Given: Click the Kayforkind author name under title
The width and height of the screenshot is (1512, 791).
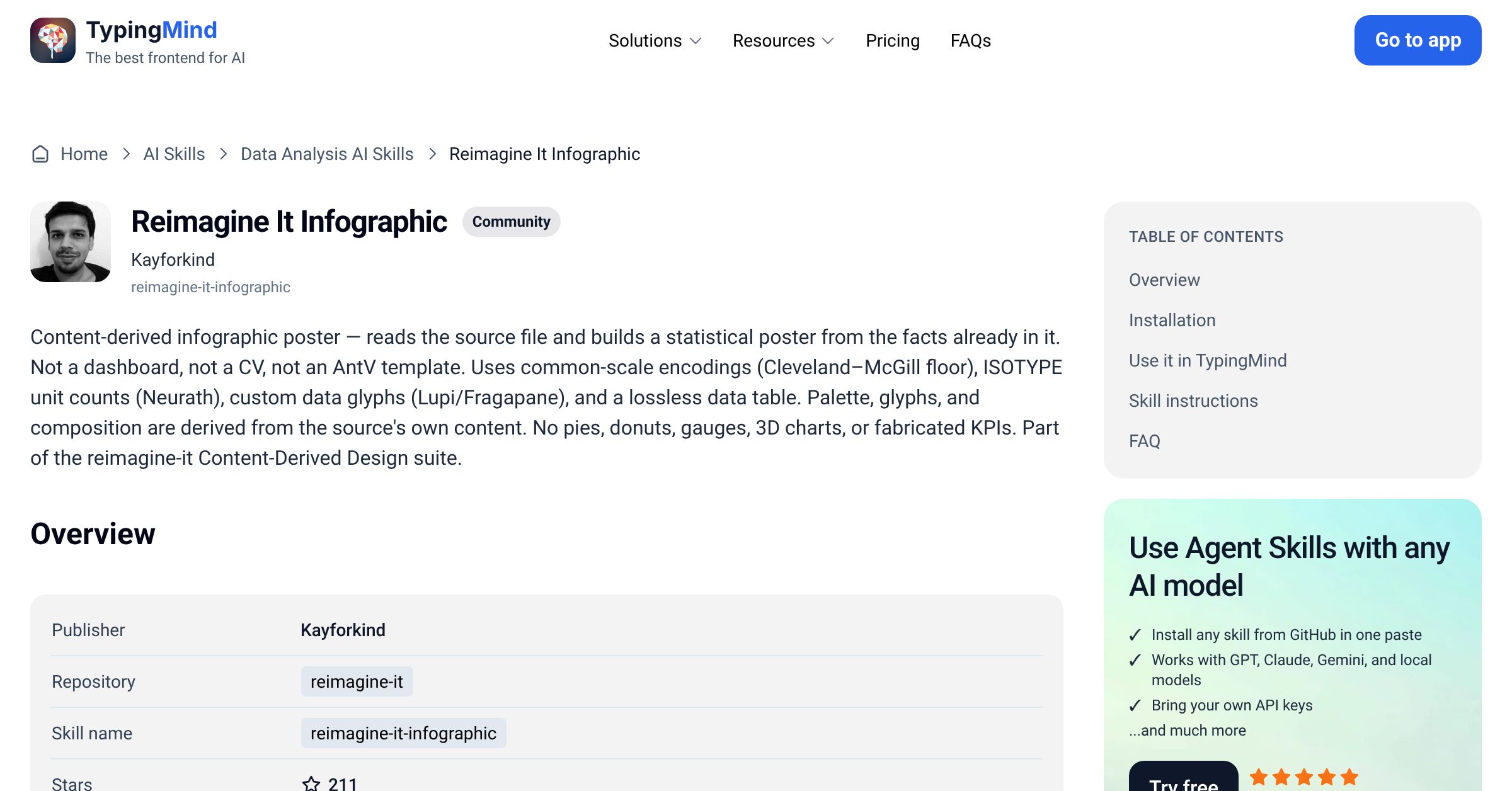Looking at the screenshot, I should coord(173,259).
